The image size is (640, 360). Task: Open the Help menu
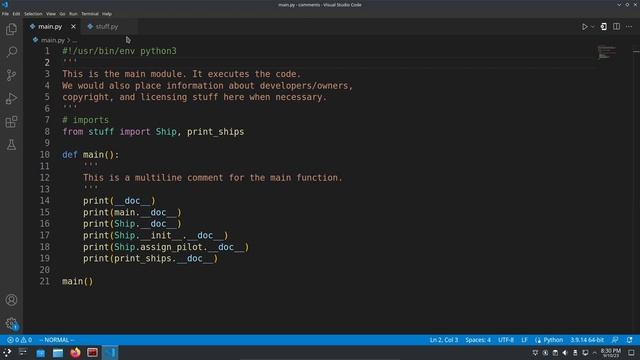107,13
